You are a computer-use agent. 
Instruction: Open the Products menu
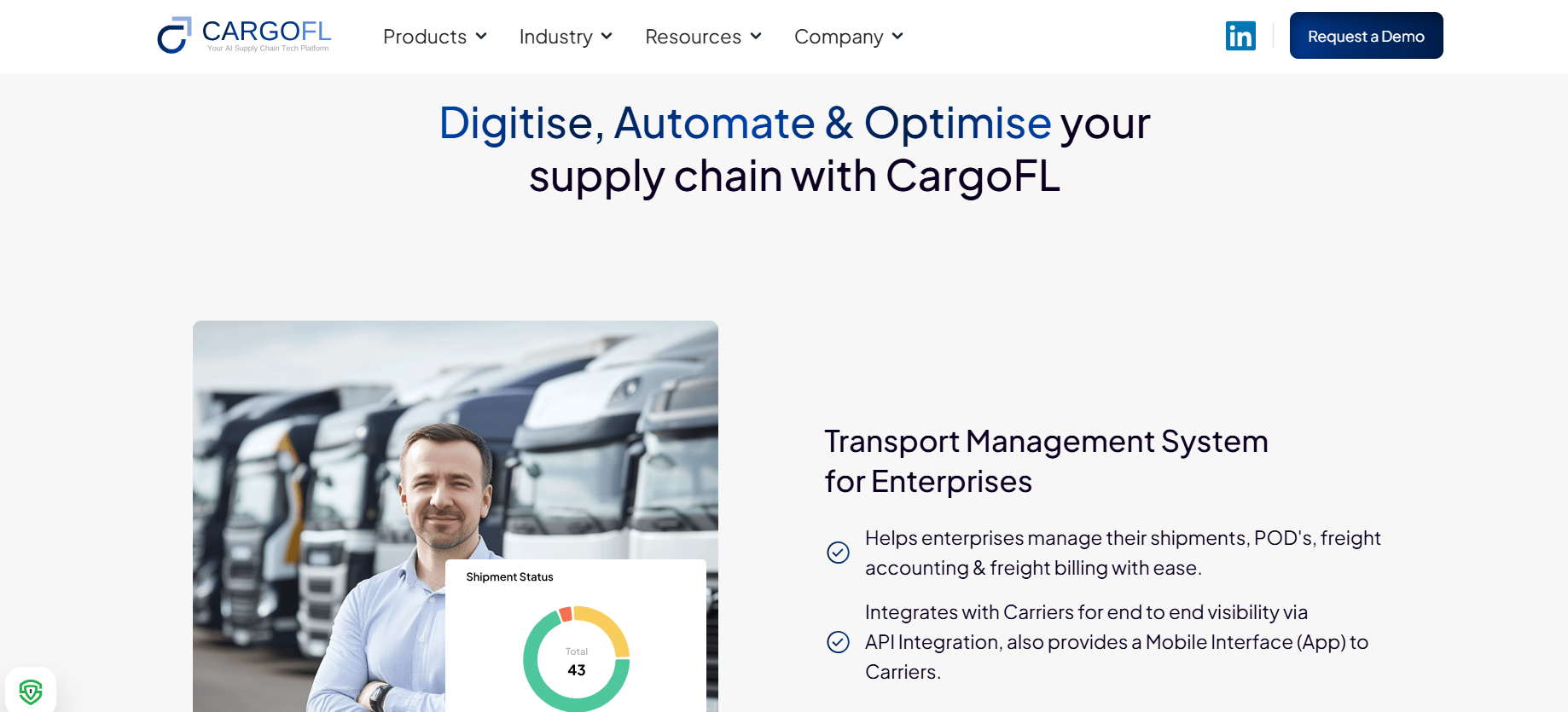tap(425, 37)
